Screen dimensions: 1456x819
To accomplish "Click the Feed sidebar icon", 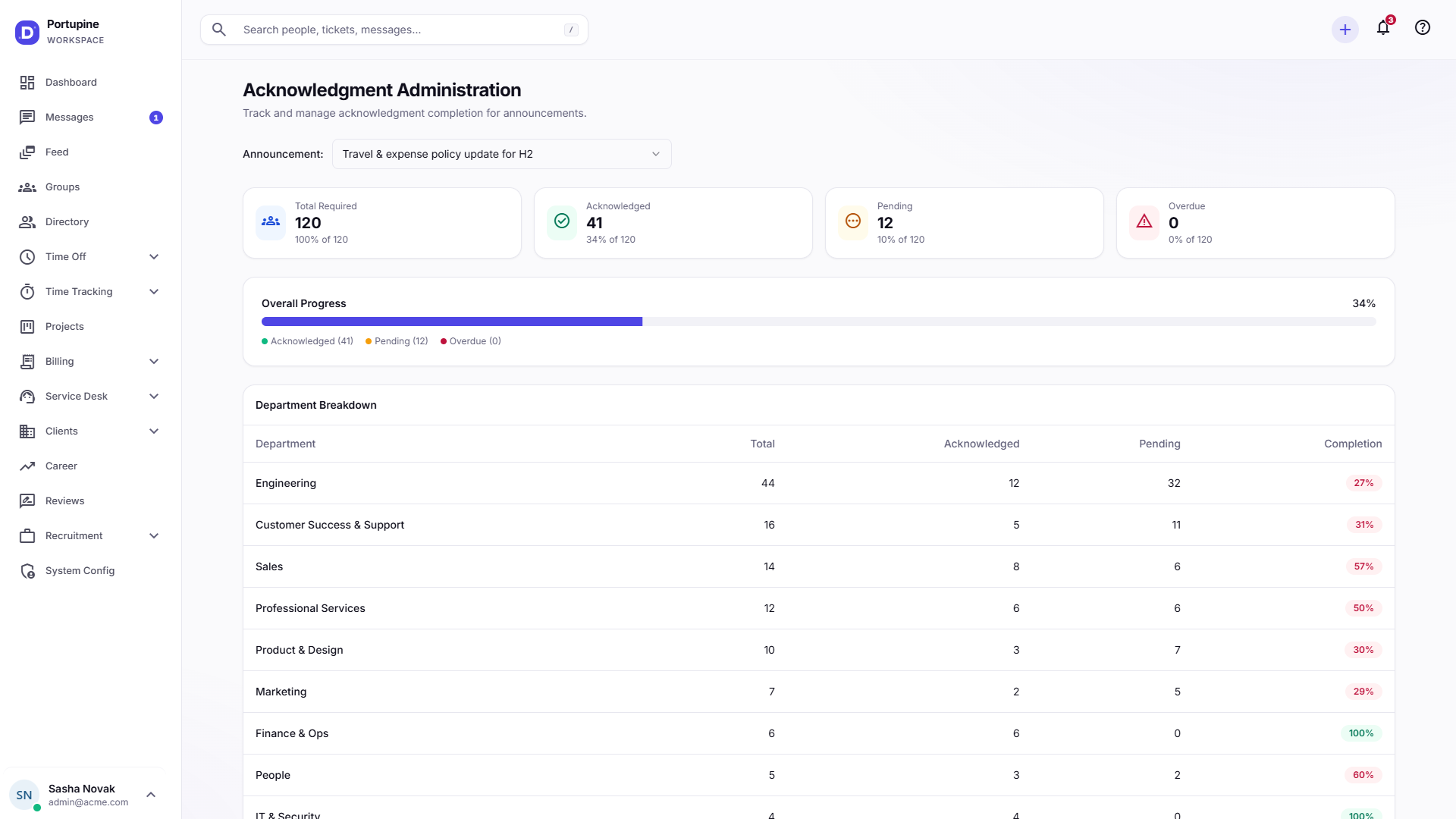I will pyautogui.click(x=27, y=152).
